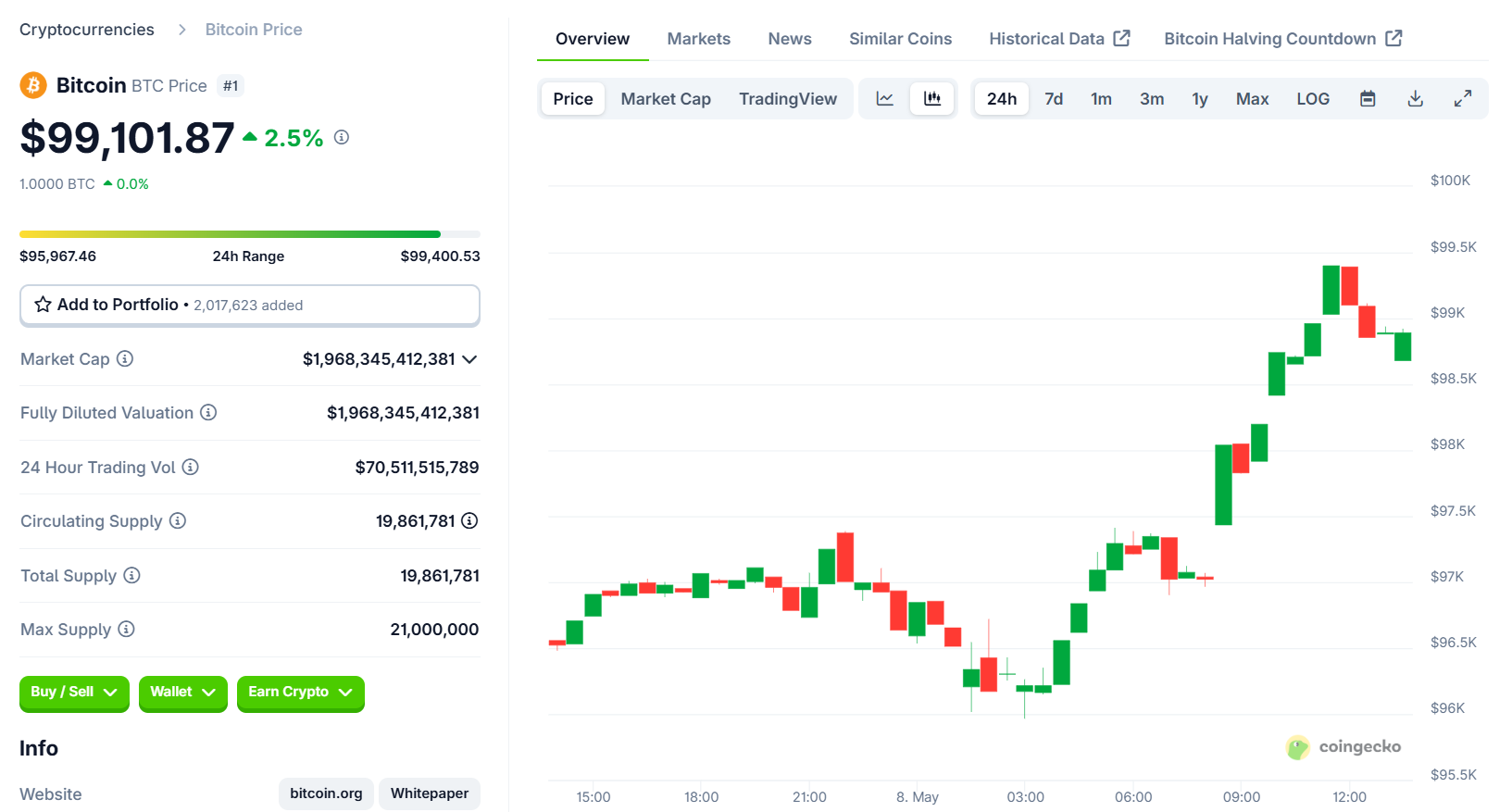The height and width of the screenshot is (812, 1512).
Task: Open the price percentage info icon
Action: [342, 137]
